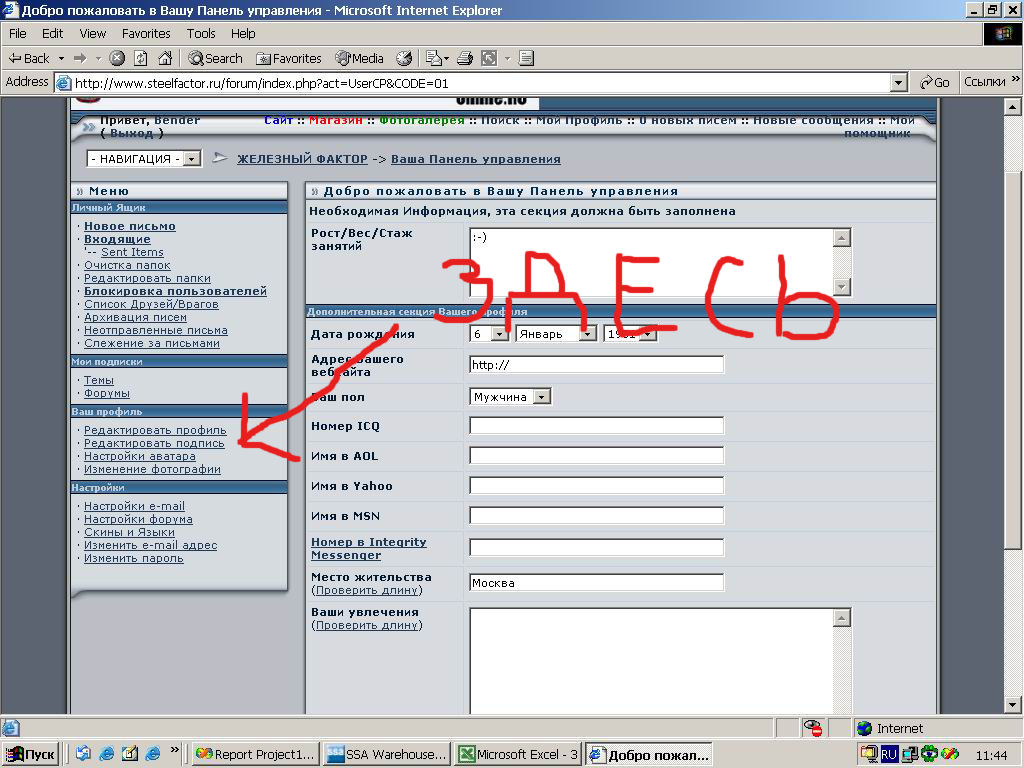Viewport: 1024px width, 768px height.
Task: Open the Favorites pane button
Action: [289, 58]
